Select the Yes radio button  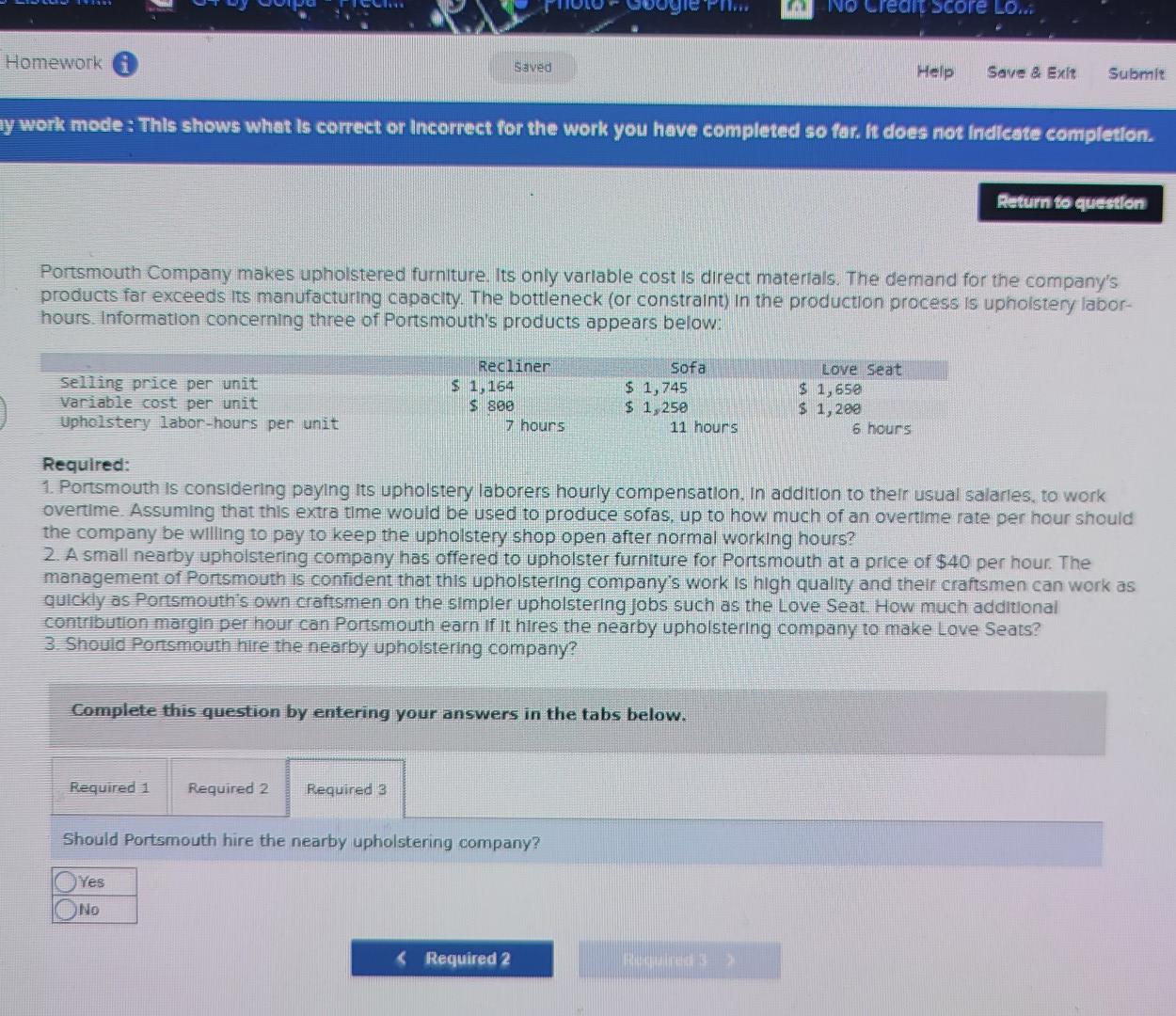pos(64,881)
